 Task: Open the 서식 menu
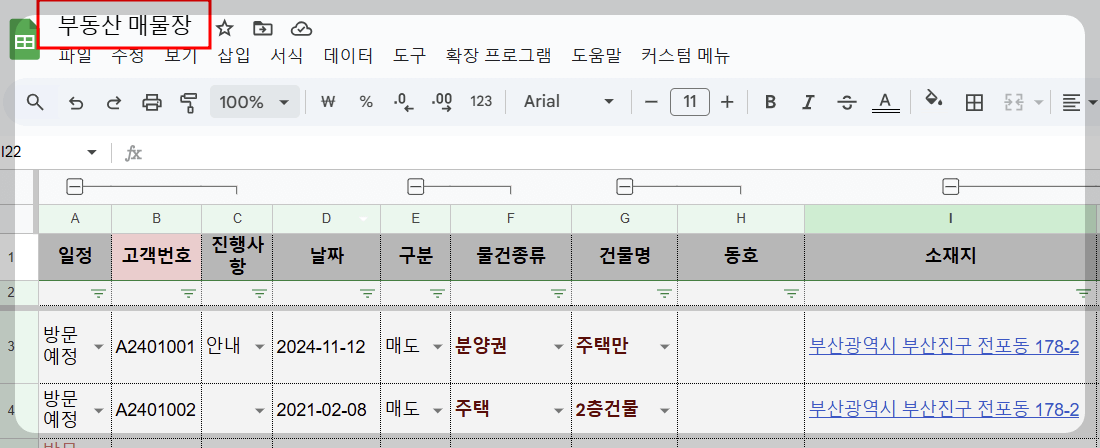pyautogui.click(x=287, y=56)
